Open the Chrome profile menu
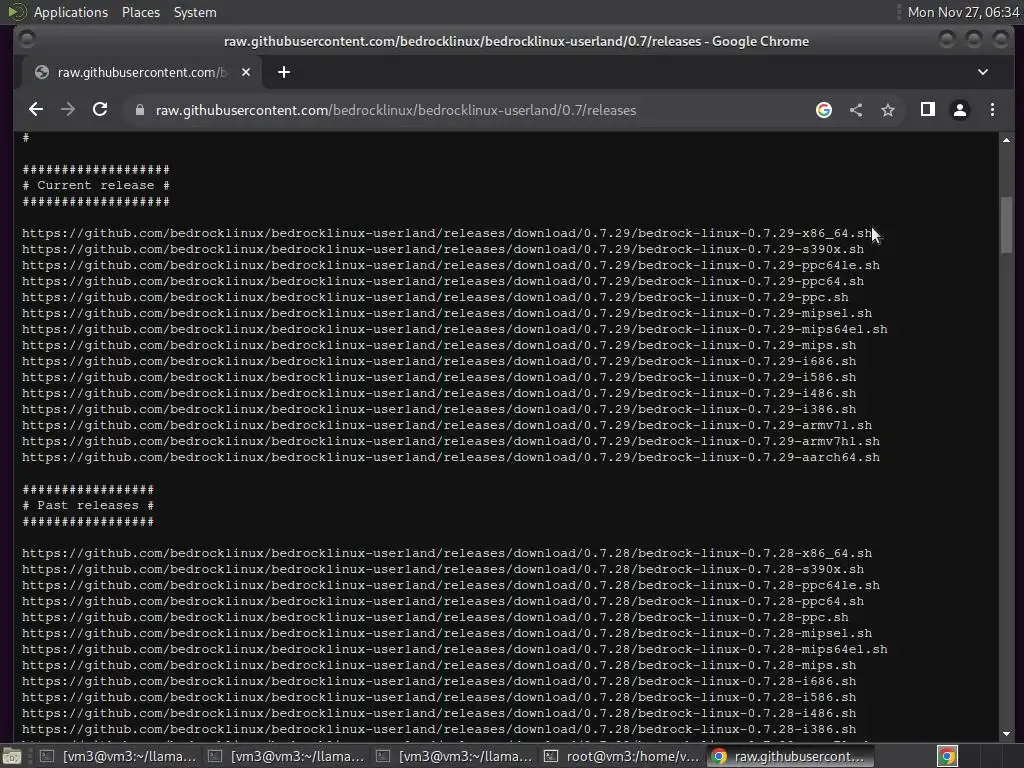This screenshot has width=1024, height=768. pyautogui.click(x=959, y=110)
